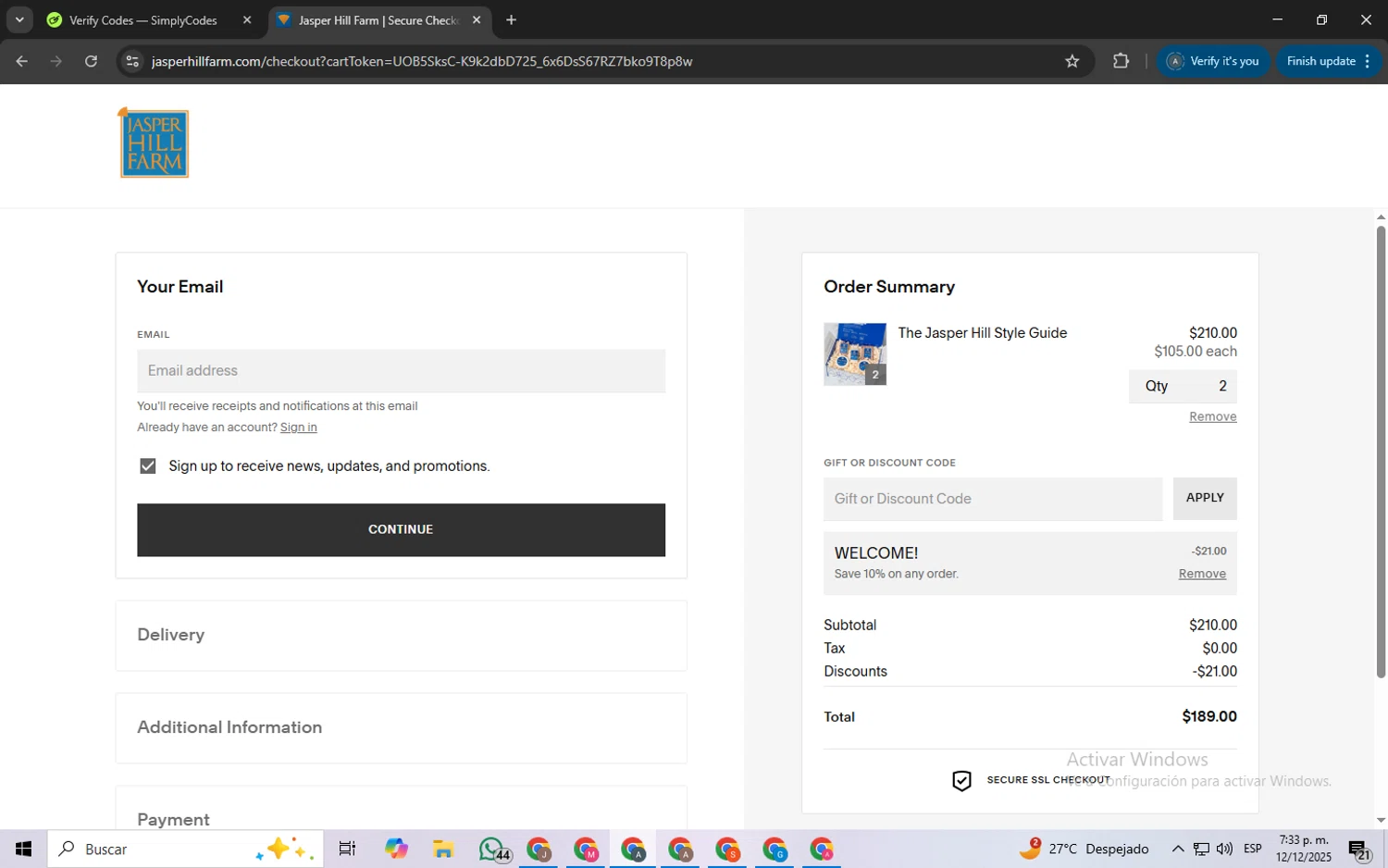This screenshot has height=868, width=1388.
Task: Remove the WELCOME! discount code
Action: [1202, 574]
